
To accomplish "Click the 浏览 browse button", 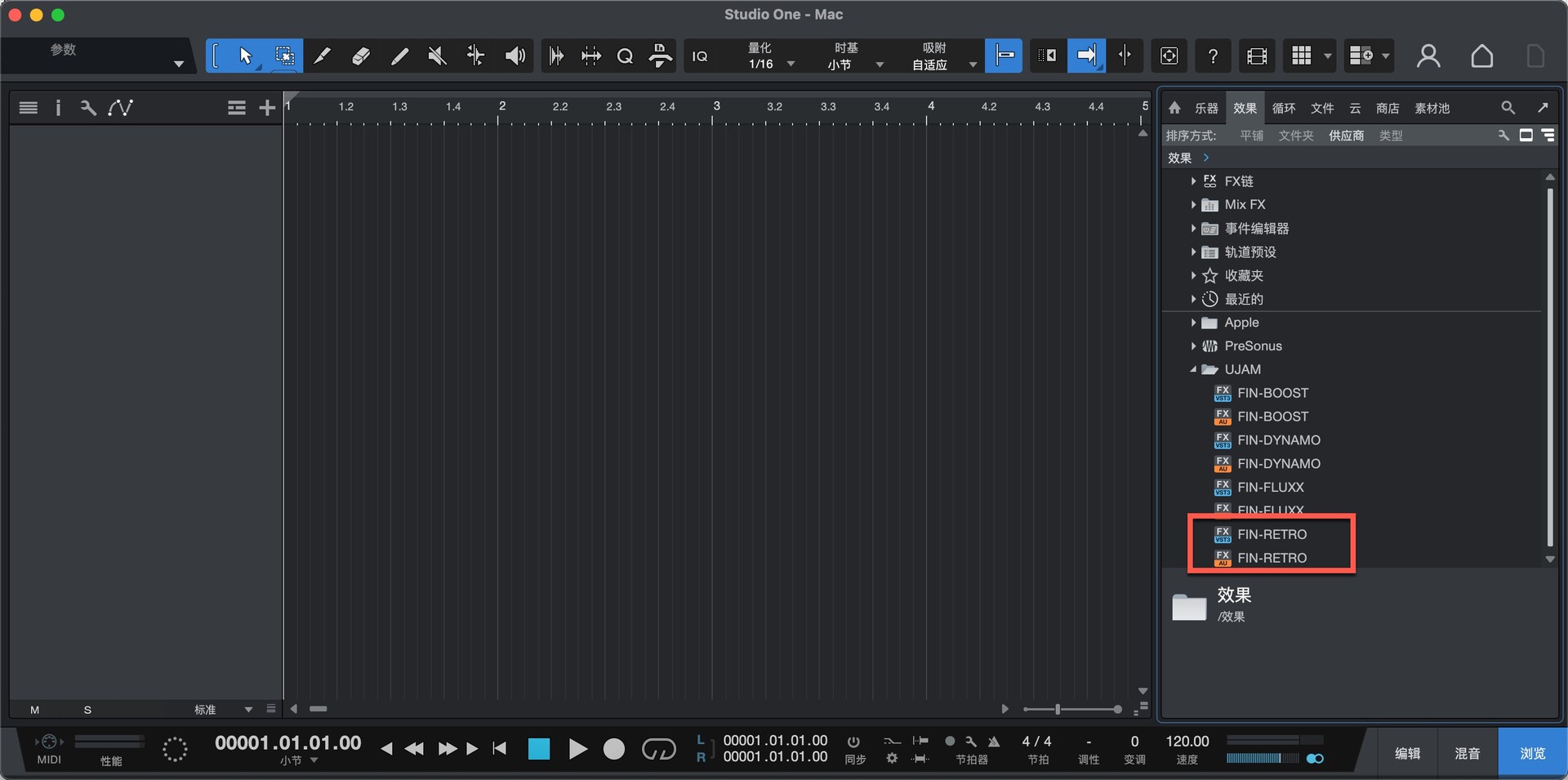I will pyautogui.click(x=1532, y=753).
